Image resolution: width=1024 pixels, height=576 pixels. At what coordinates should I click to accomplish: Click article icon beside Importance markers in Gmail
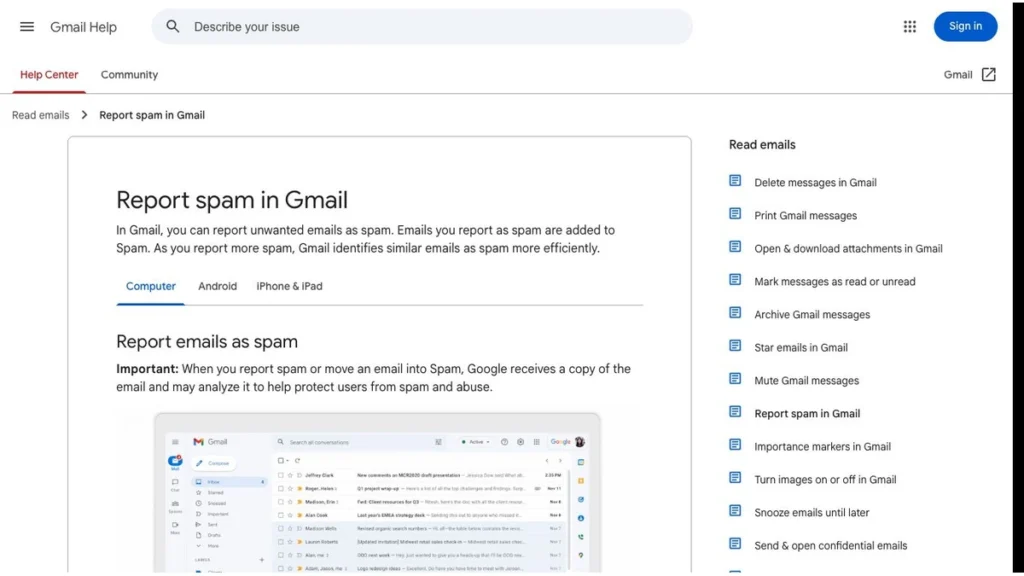tap(735, 445)
